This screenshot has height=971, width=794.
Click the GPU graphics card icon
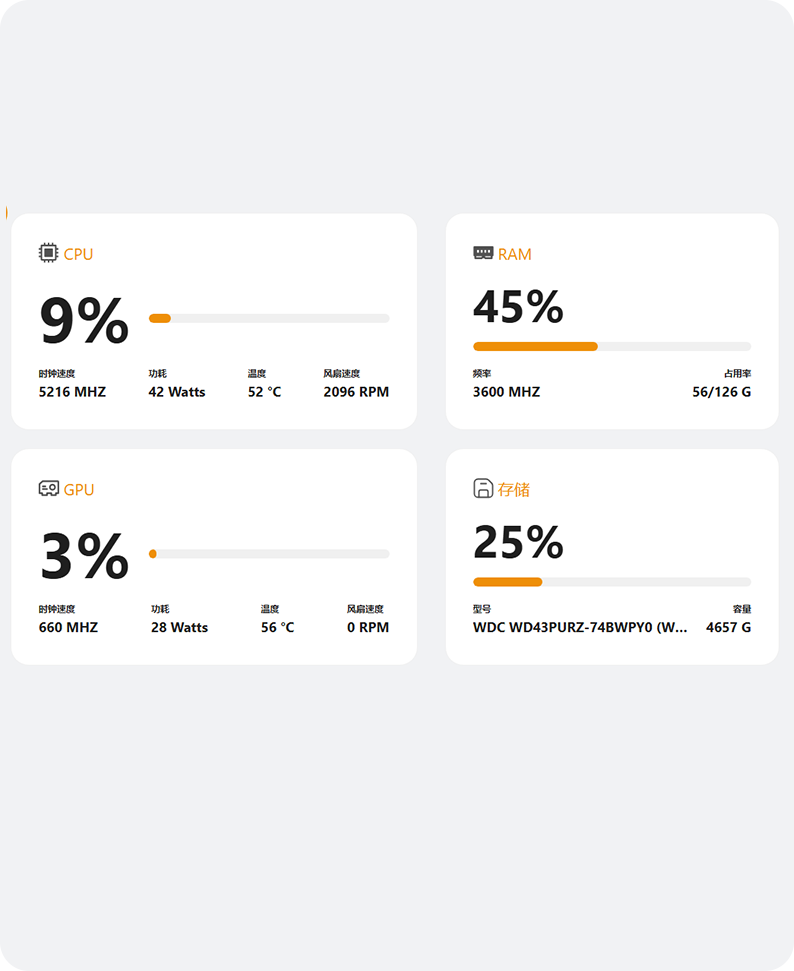coord(48,489)
